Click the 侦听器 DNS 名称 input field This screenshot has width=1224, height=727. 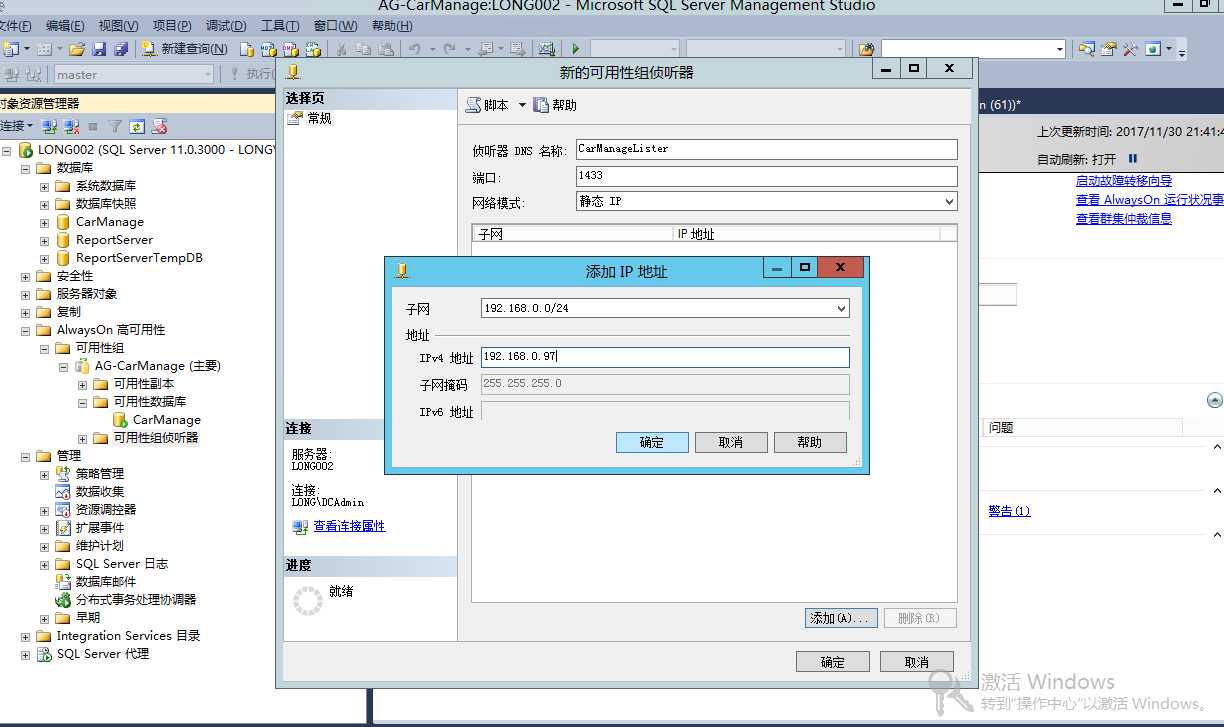(x=766, y=149)
